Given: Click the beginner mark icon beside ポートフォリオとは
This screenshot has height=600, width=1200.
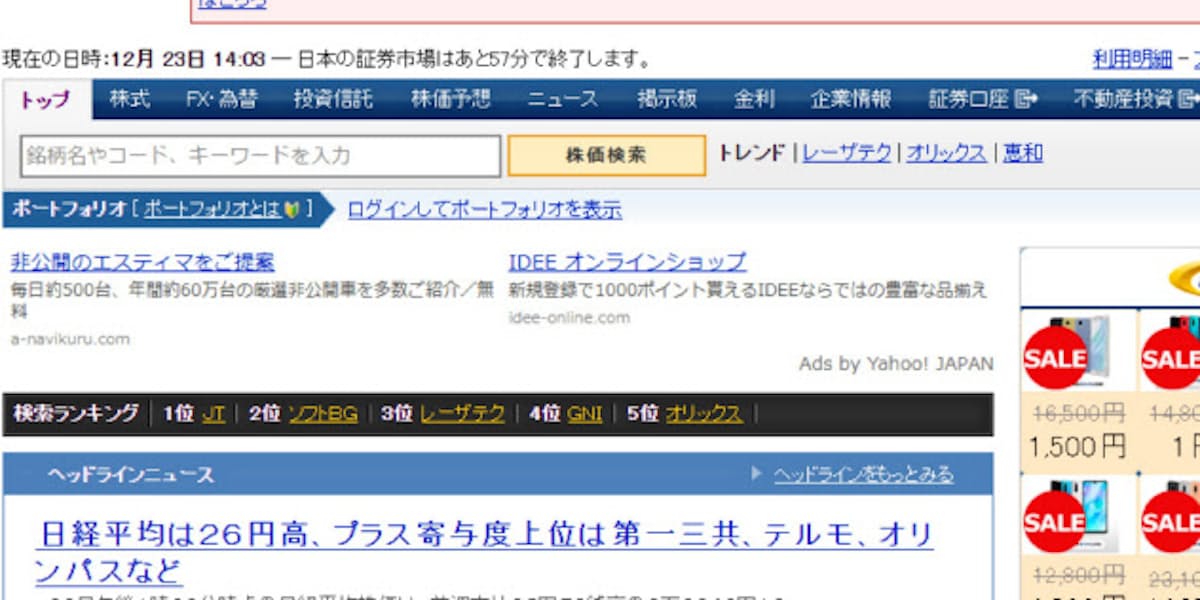Looking at the screenshot, I should 293,209.
